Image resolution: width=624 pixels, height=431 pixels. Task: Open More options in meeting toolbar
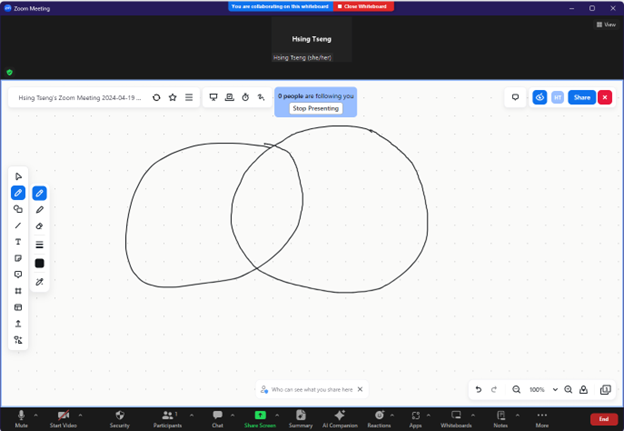pos(542,419)
